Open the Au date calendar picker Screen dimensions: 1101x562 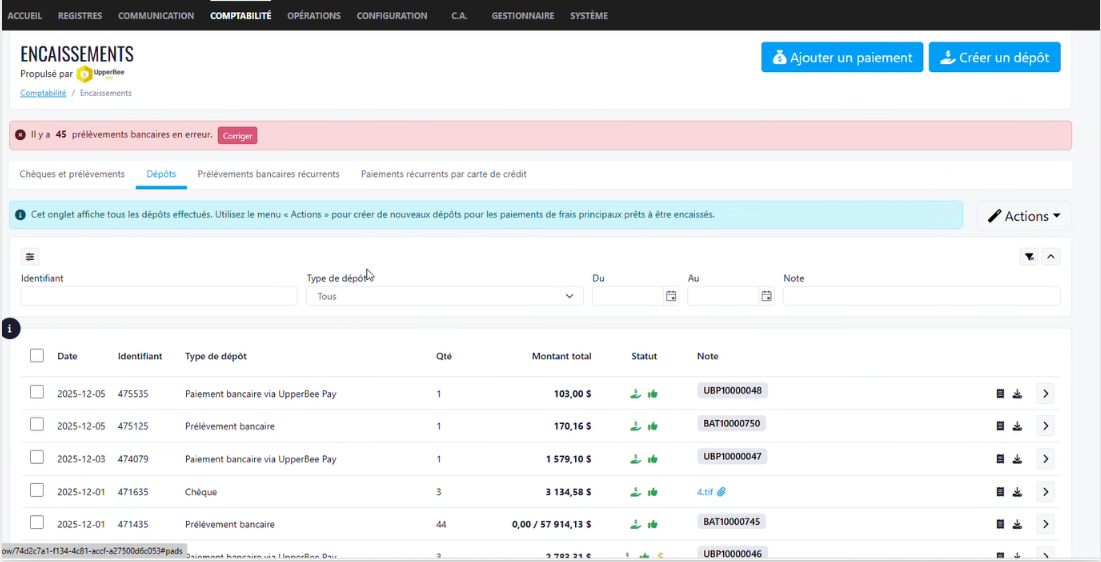[x=767, y=296]
